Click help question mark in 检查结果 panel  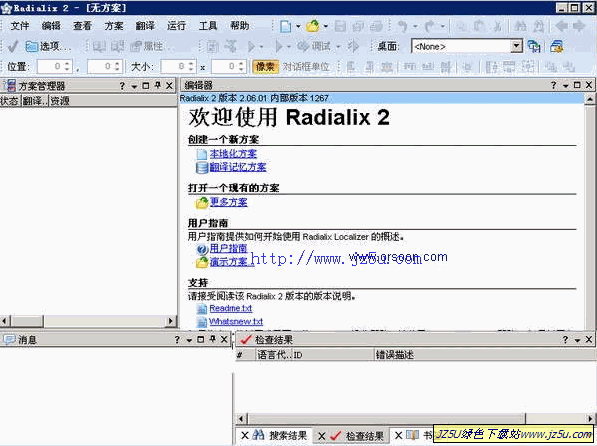point(565,340)
